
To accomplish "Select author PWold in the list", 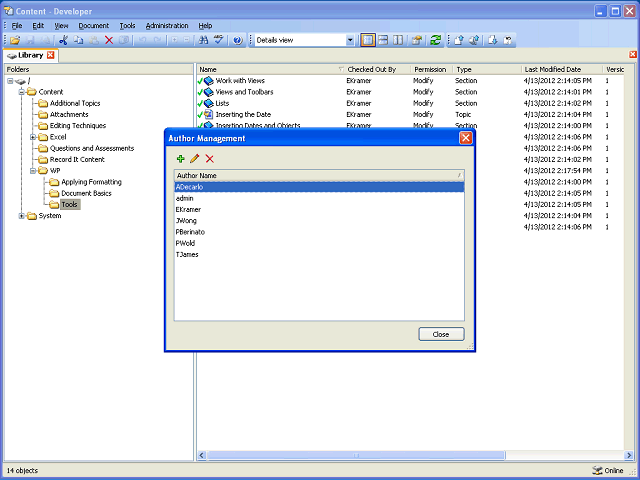I will tap(319, 243).
